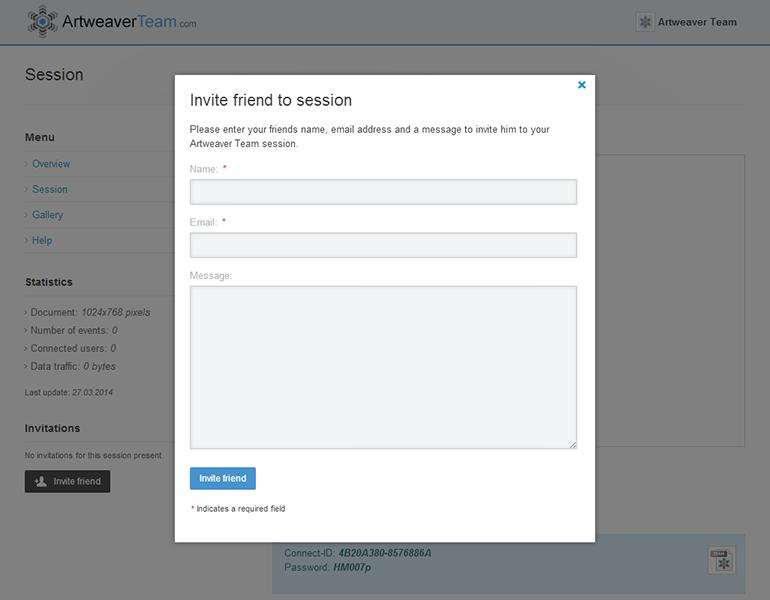Screen dimensions: 770x600
Task: Close the Invite friend to session dialog
Action: coord(582,85)
